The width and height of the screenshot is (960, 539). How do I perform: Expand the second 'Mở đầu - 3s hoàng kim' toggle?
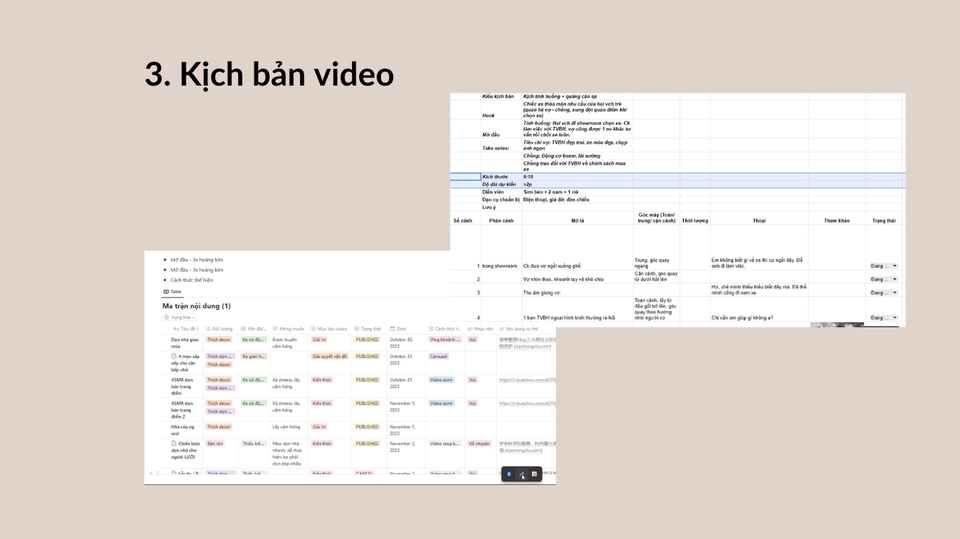tap(166, 270)
